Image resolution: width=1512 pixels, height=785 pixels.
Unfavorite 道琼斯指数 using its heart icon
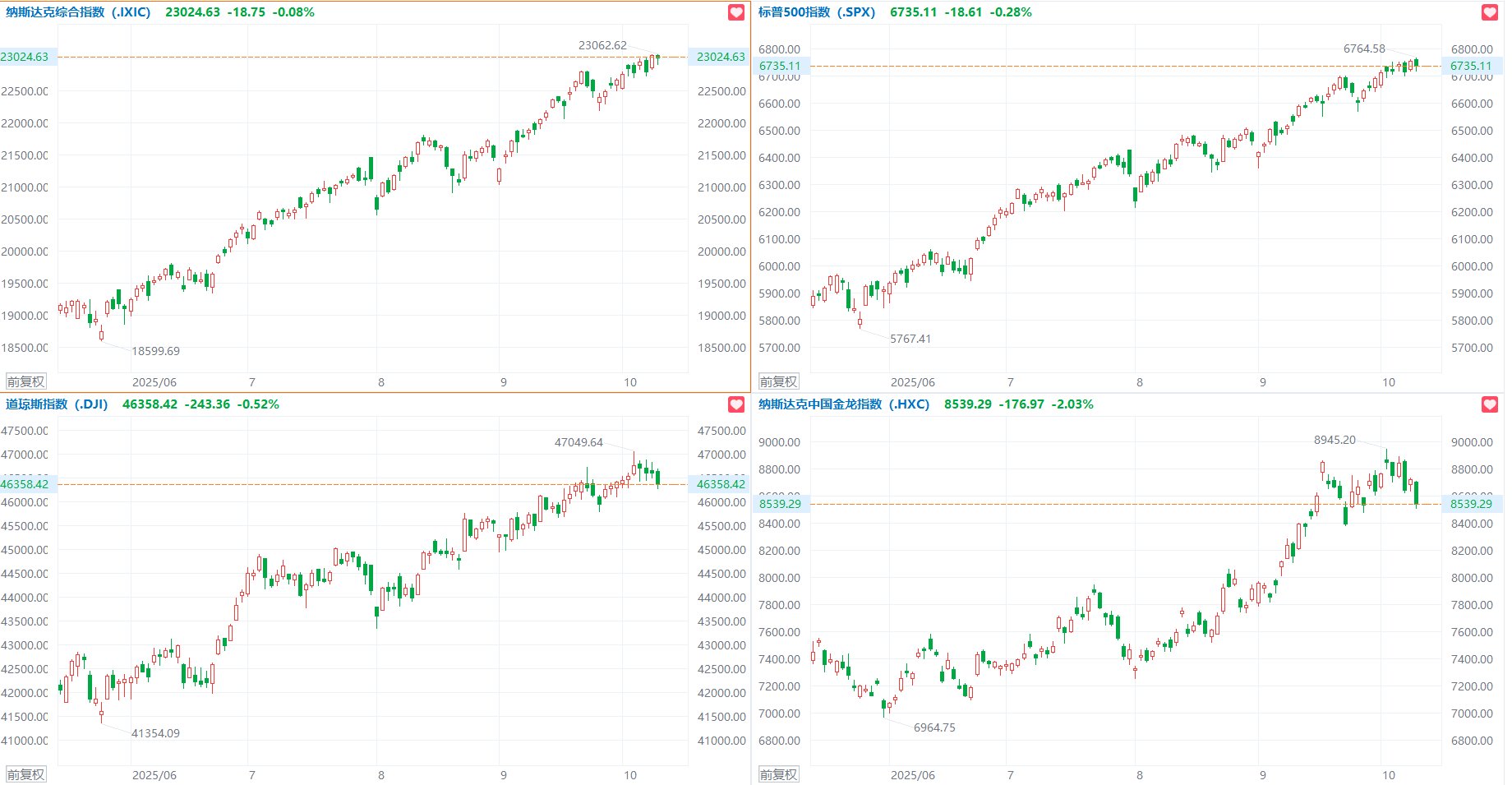click(736, 404)
